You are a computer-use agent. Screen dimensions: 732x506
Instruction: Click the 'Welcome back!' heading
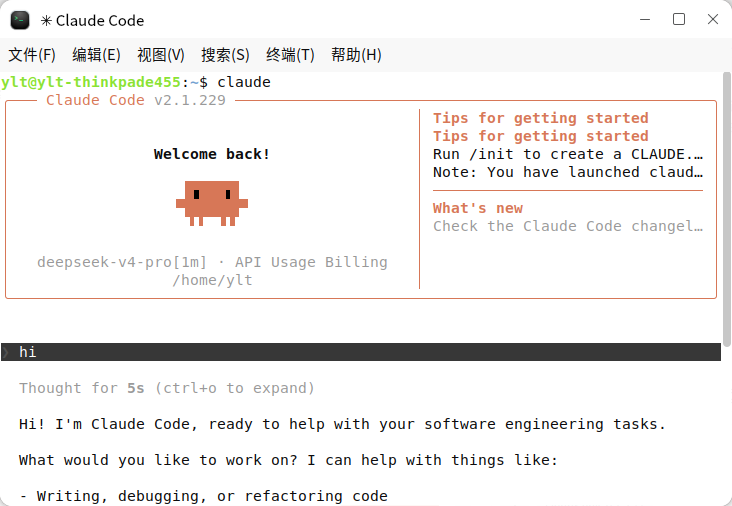pyautogui.click(x=211, y=154)
